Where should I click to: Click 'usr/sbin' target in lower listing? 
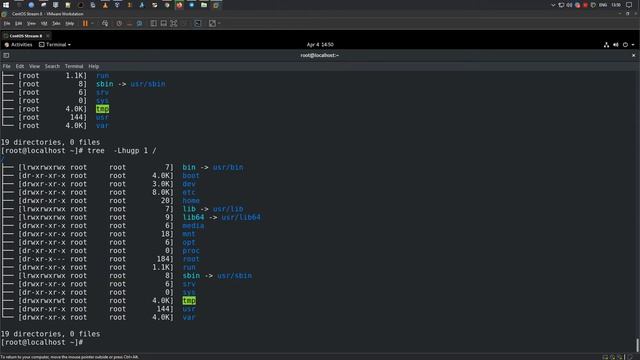[234, 276]
